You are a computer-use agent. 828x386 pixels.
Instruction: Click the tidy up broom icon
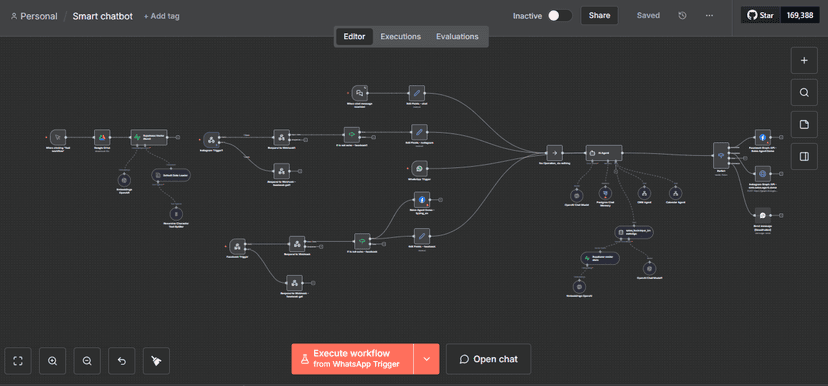pyautogui.click(x=156, y=361)
